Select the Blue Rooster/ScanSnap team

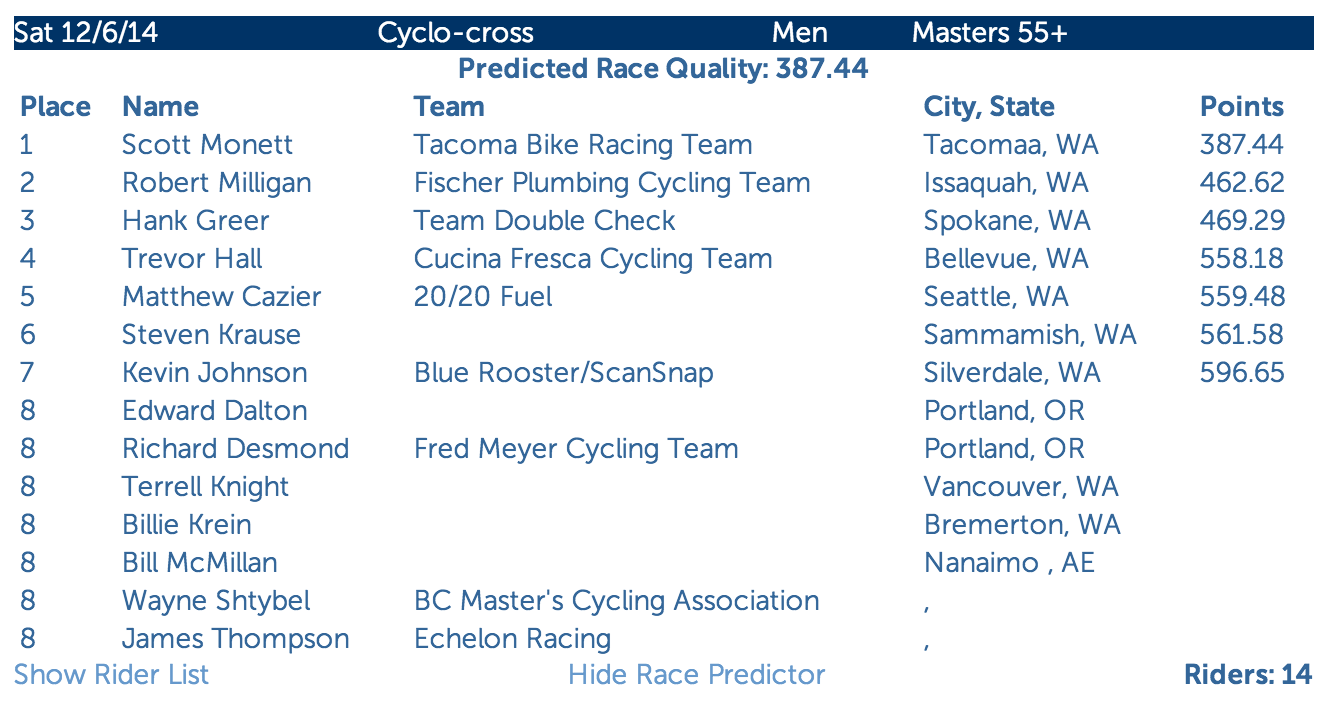click(x=564, y=373)
